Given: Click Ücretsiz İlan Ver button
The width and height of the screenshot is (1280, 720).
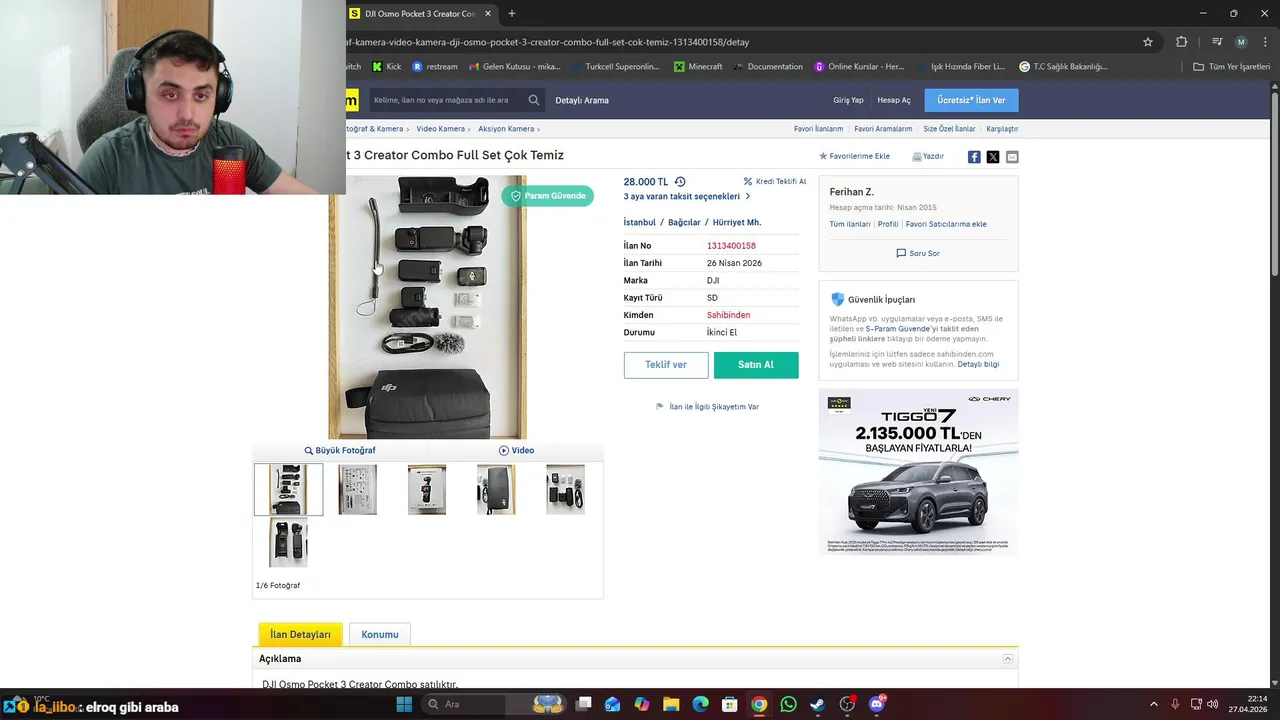Looking at the screenshot, I should [971, 100].
